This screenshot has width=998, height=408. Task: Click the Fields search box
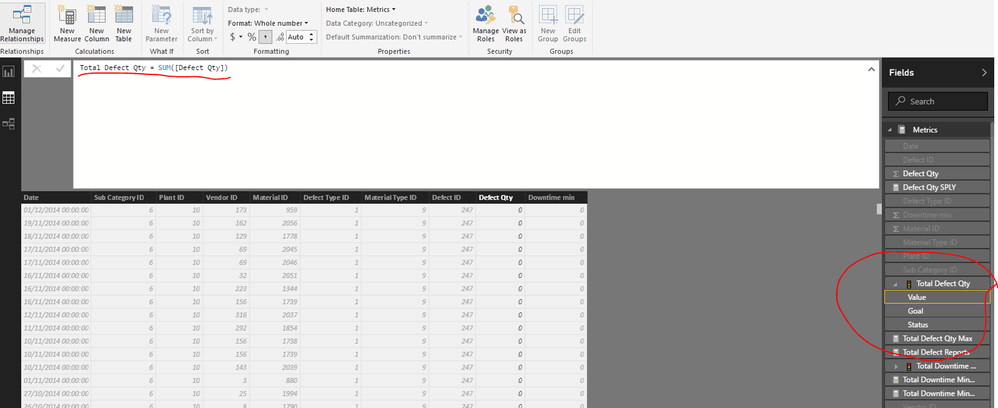coord(938,101)
